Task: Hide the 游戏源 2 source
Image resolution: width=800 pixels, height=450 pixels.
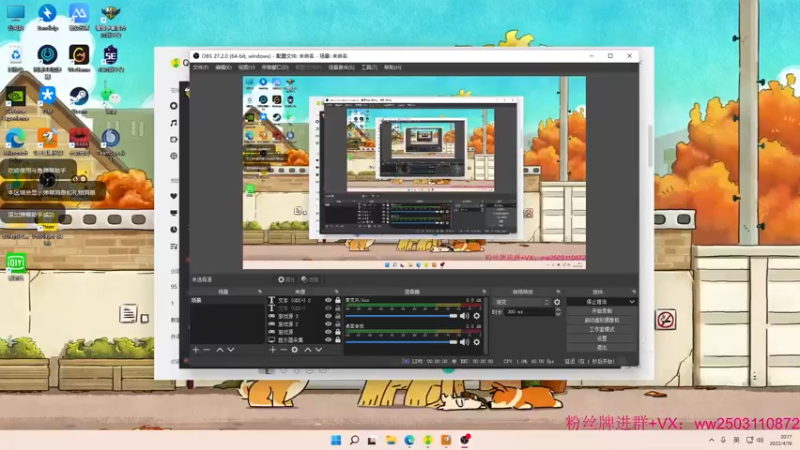Action: (328, 324)
